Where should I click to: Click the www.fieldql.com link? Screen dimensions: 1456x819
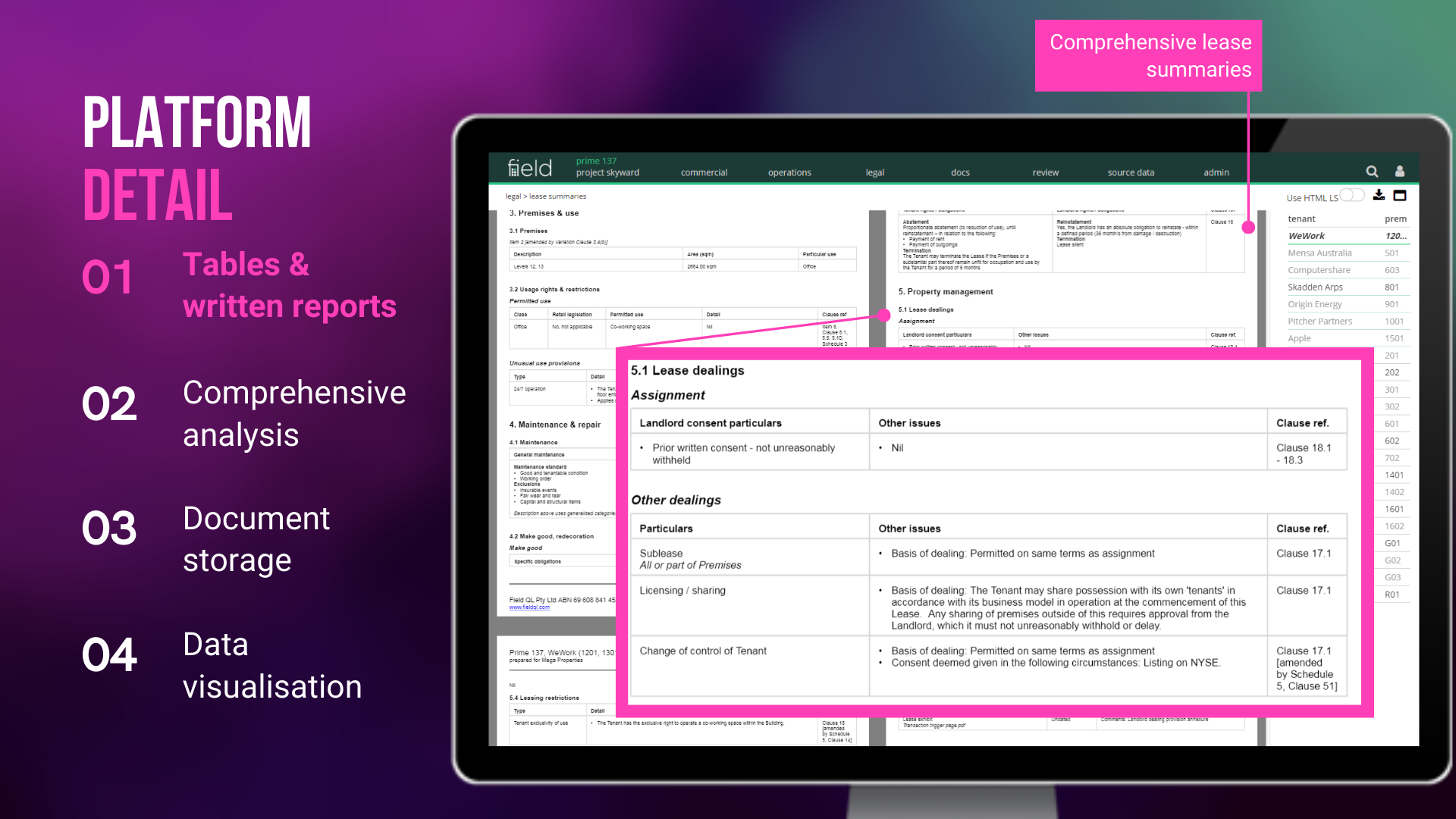coord(529,607)
